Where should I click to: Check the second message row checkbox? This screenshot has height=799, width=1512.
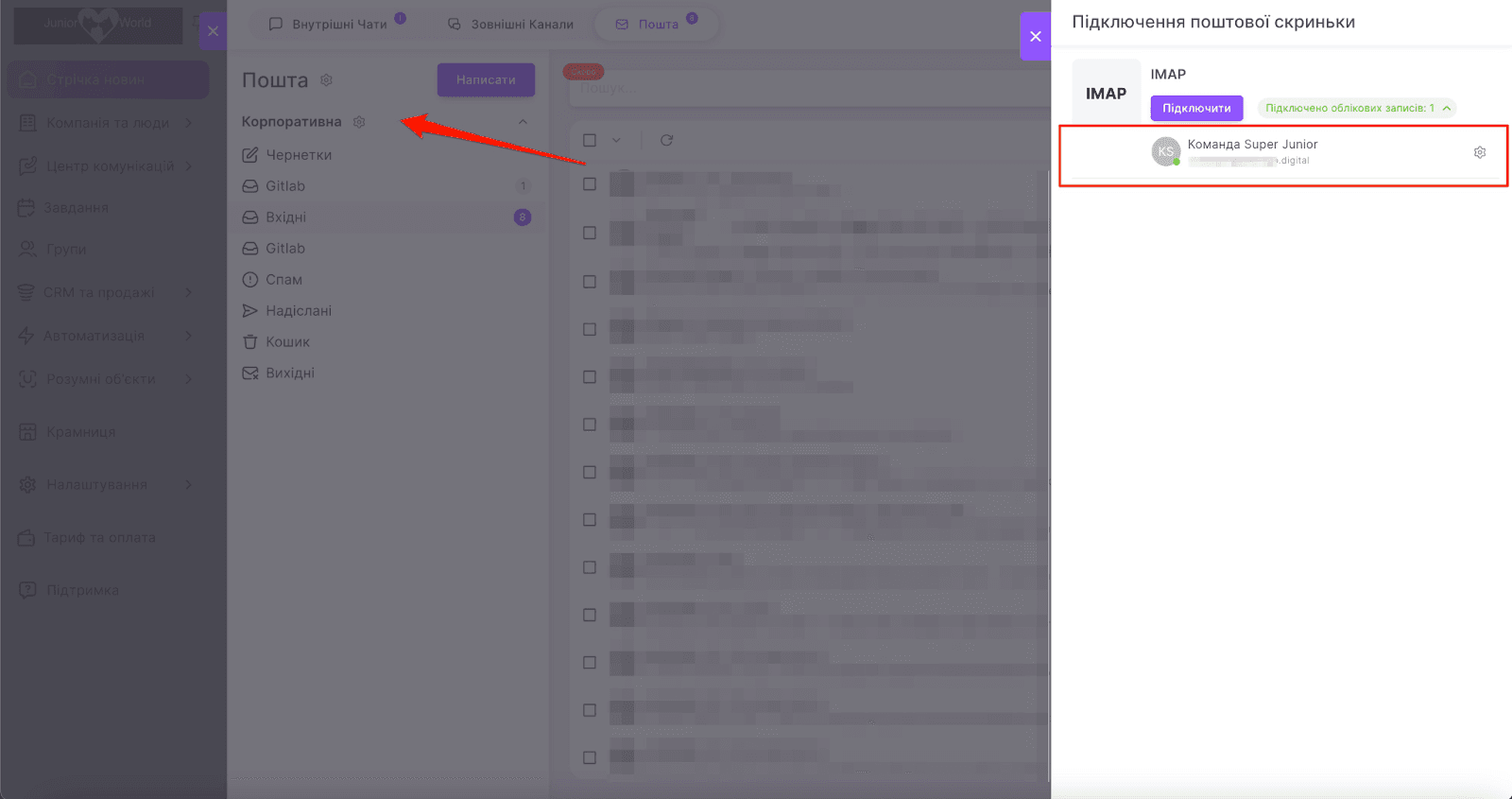[x=590, y=233]
